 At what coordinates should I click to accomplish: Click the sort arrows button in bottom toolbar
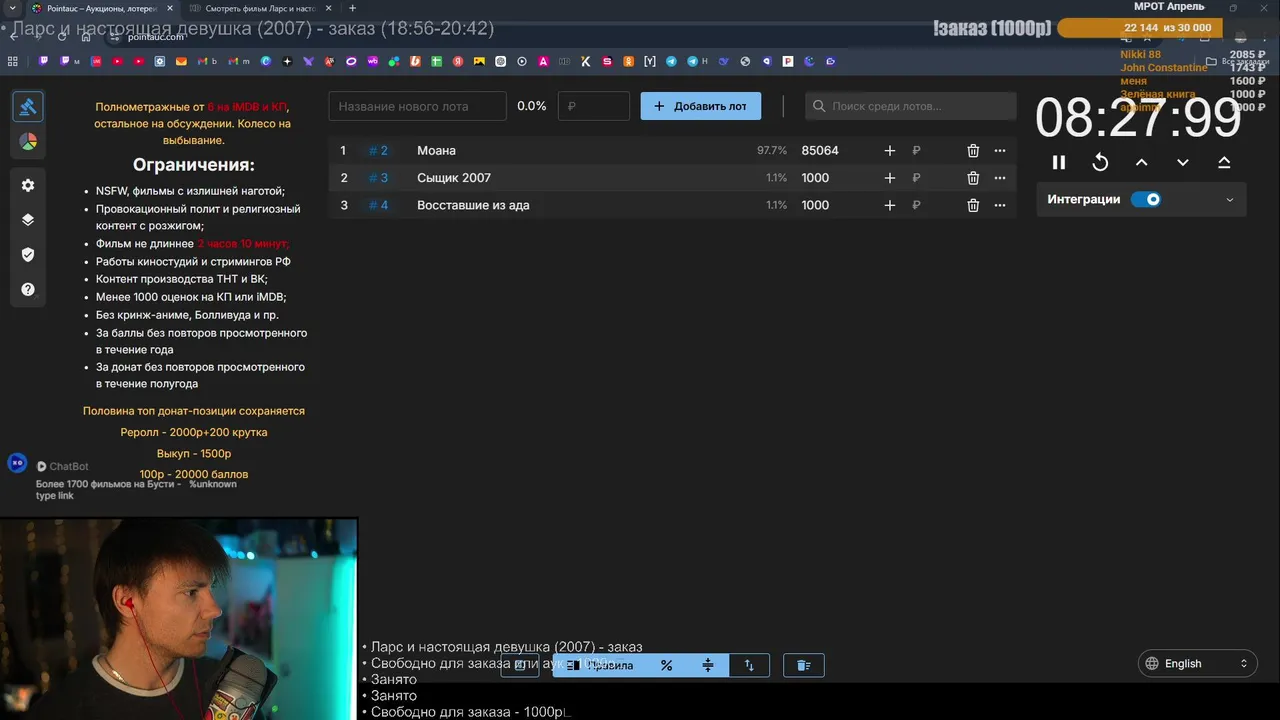click(749, 665)
